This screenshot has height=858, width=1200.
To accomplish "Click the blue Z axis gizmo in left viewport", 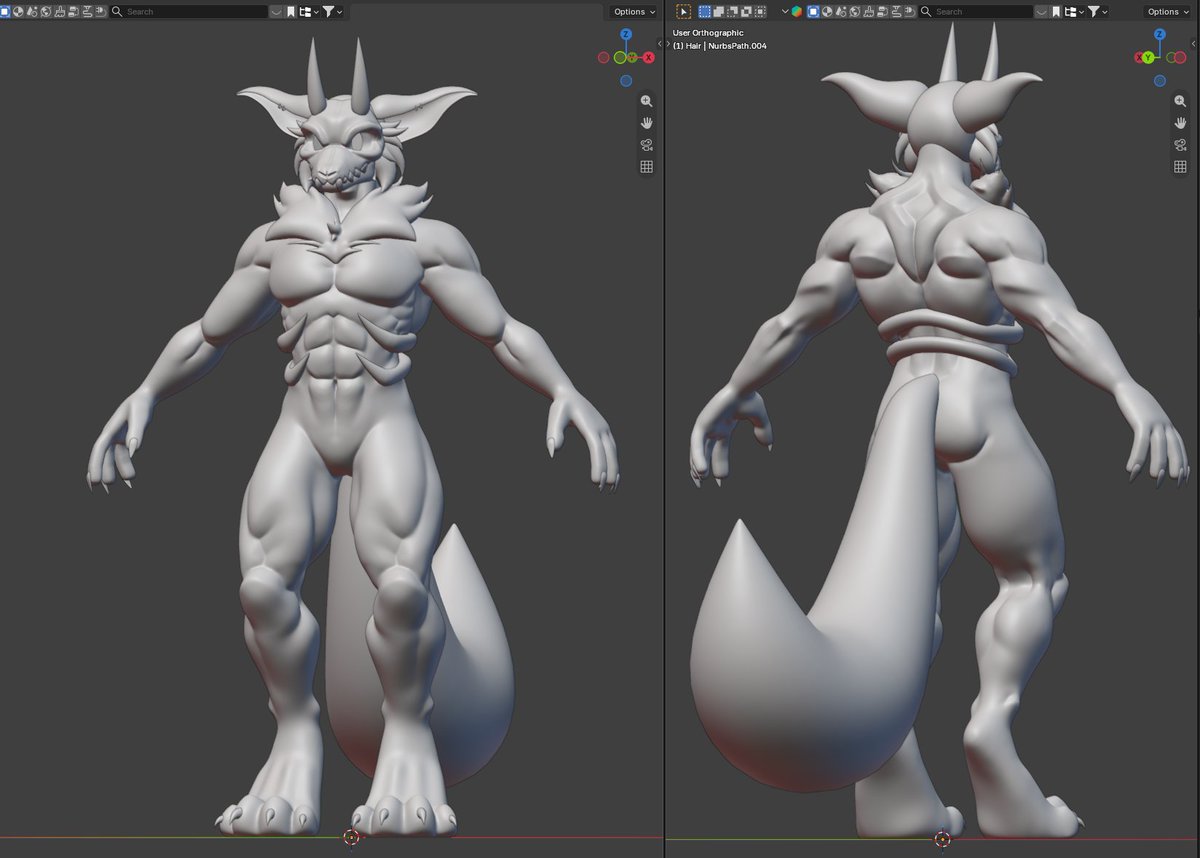I will click(x=626, y=35).
